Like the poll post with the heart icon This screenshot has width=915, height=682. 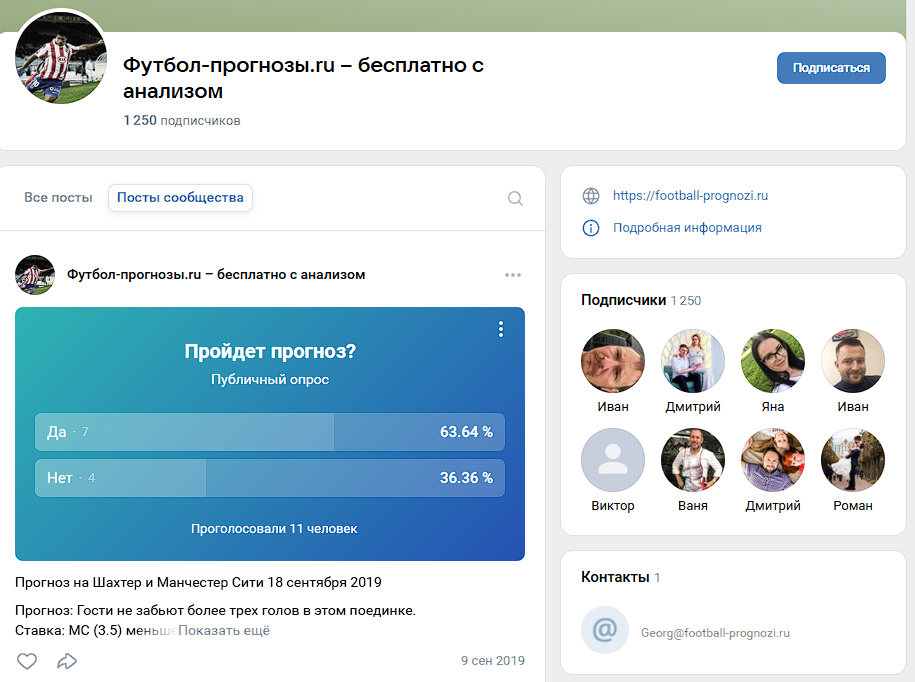(x=26, y=661)
